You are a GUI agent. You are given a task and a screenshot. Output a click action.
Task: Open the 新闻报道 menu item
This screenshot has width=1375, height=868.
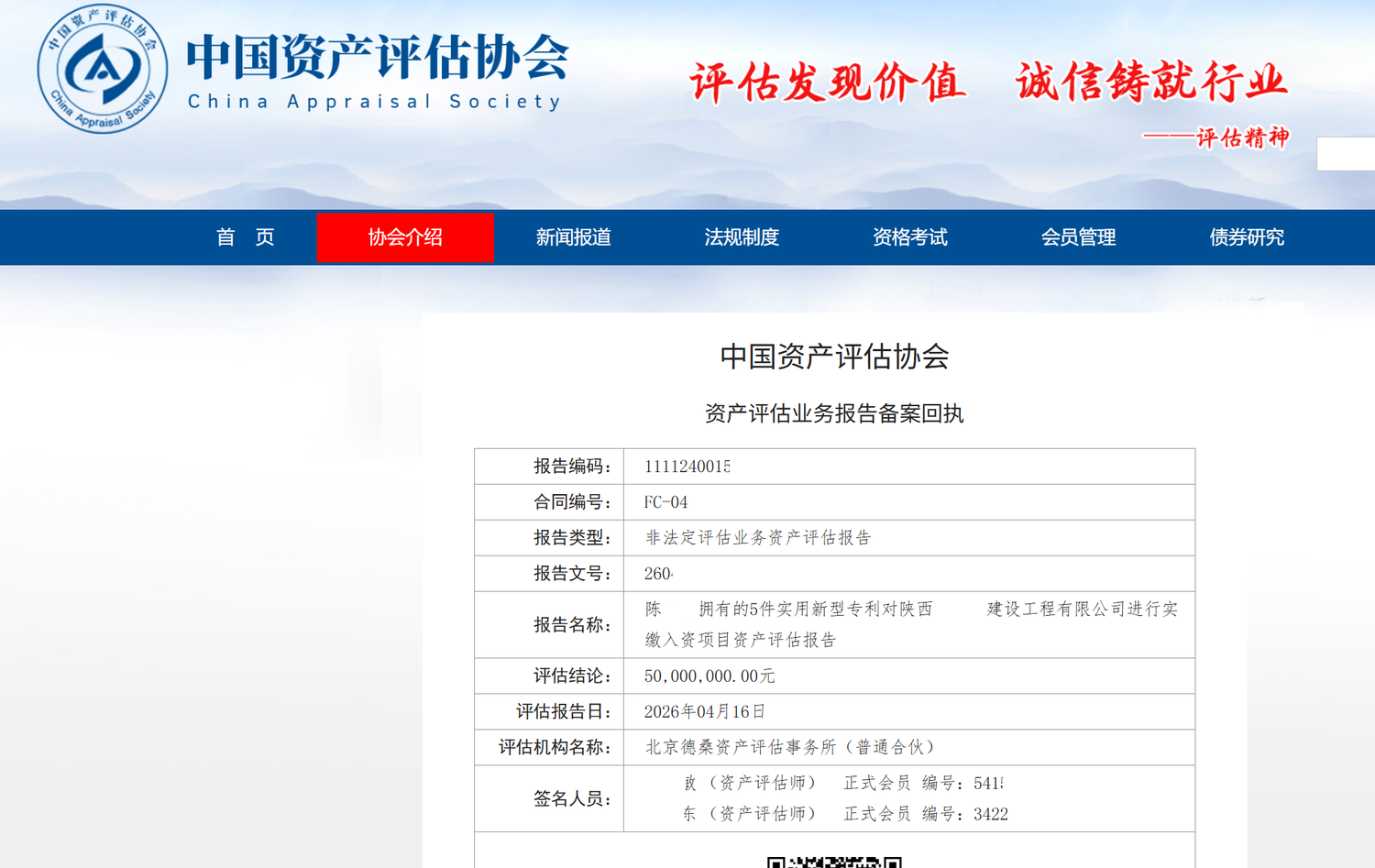point(573,237)
